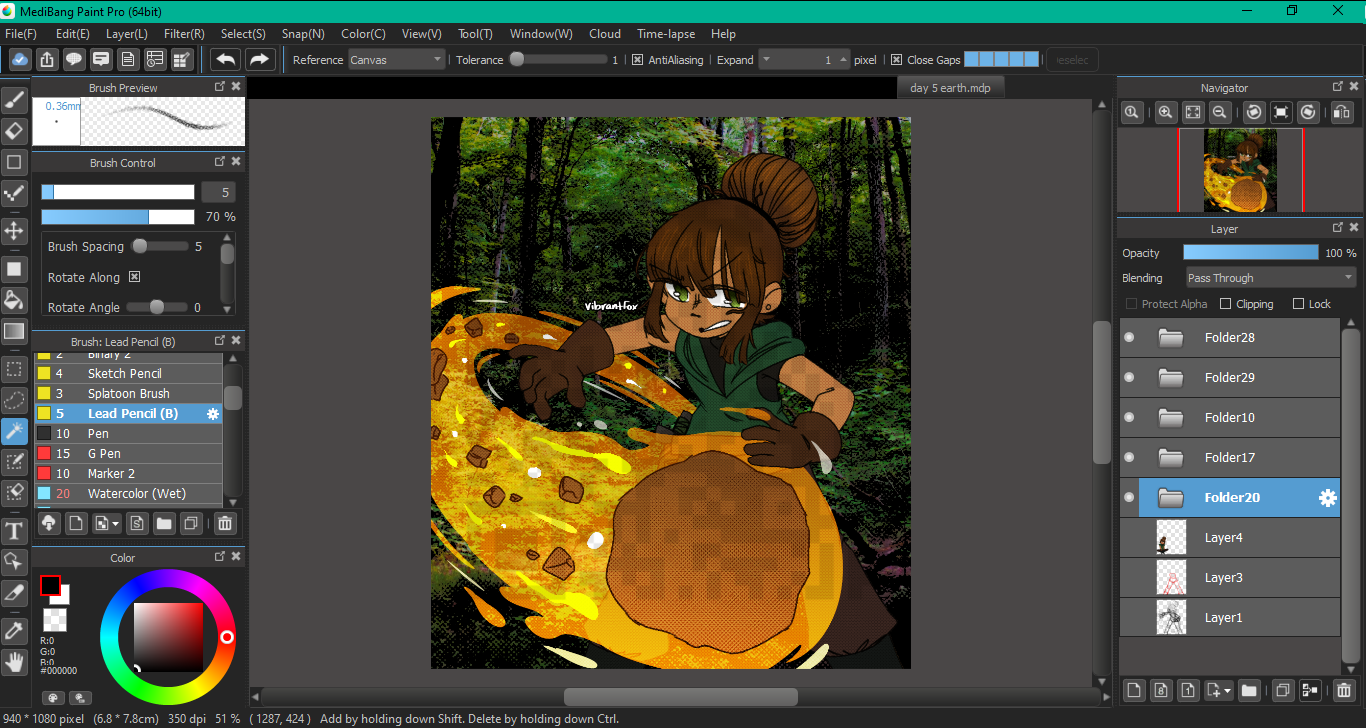The image size is (1366, 728).
Task: Select the Eraser tool in left toolbar
Action: point(15,131)
